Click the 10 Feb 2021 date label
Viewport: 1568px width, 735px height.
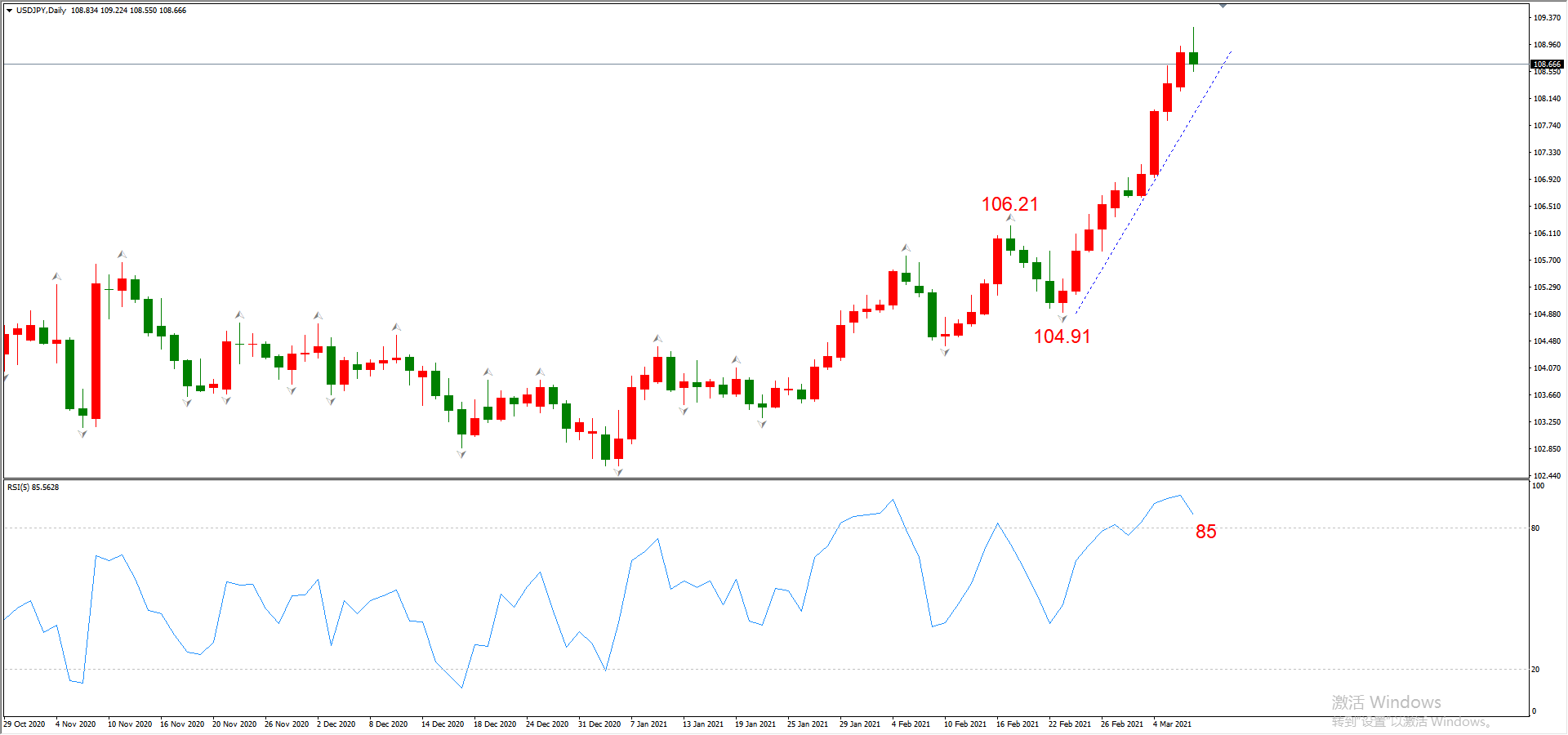point(965,724)
